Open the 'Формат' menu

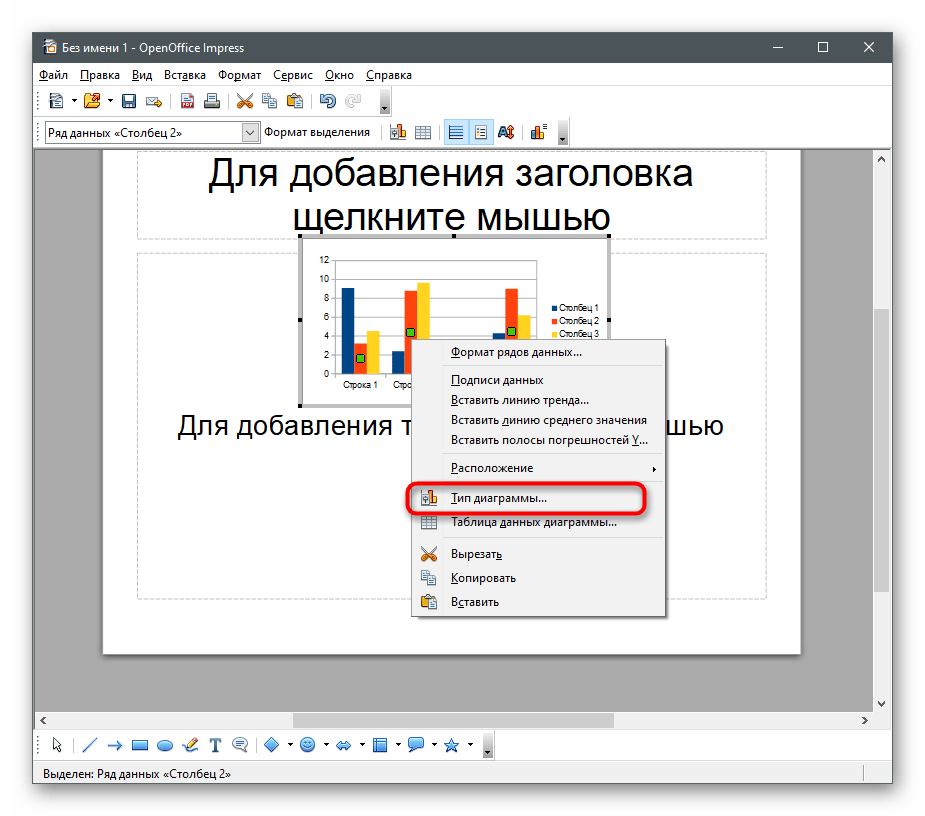[x=239, y=75]
